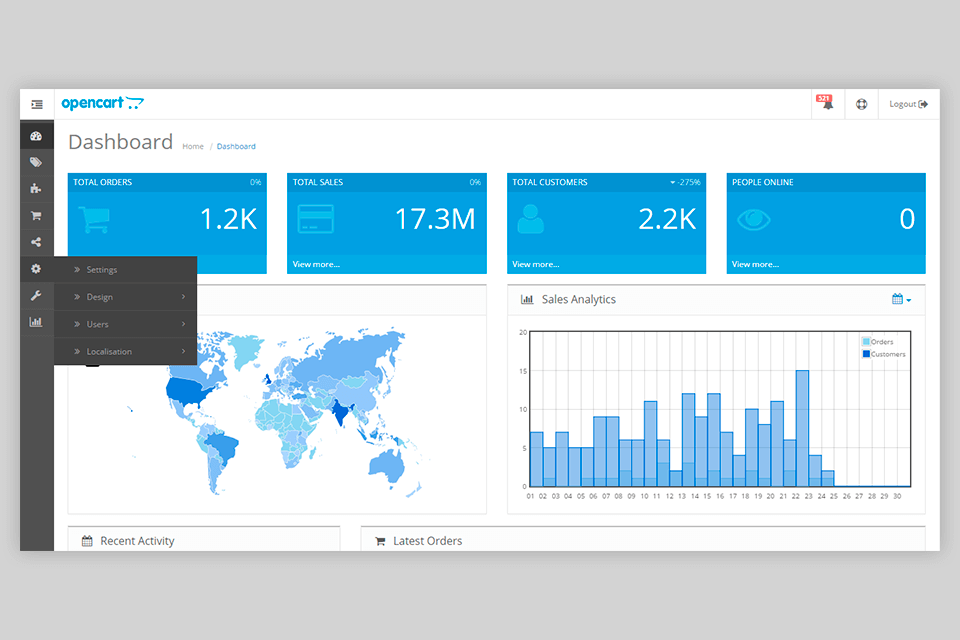The height and width of the screenshot is (640, 960).
Task: Click the 1.2K total orders value
Action: pyautogui.click(x=228, y=219)
